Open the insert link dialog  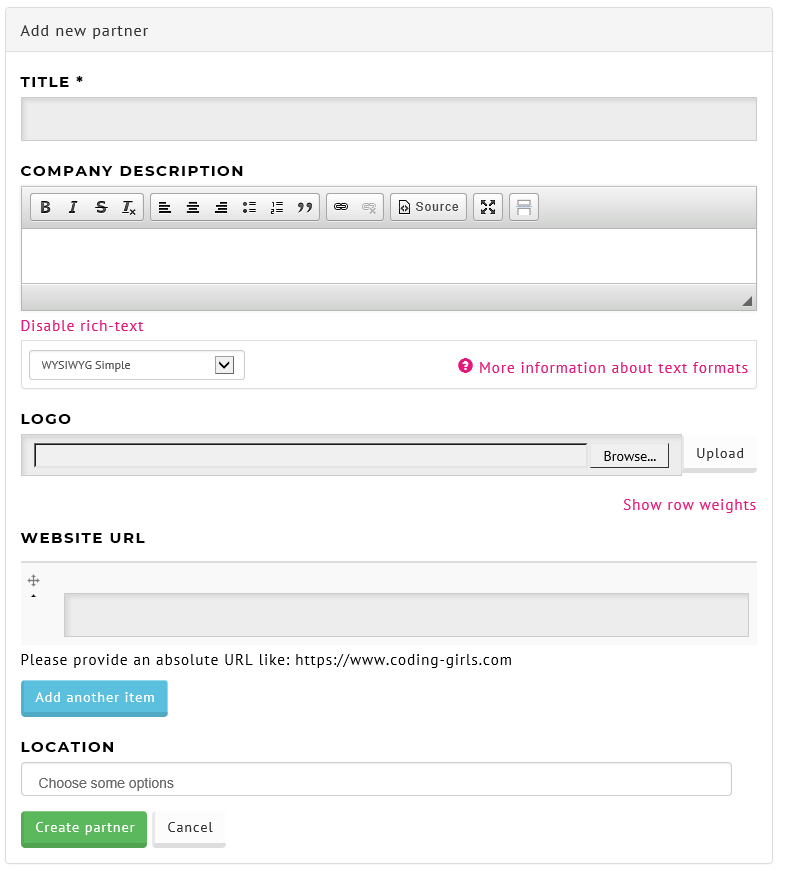(341, 207)
